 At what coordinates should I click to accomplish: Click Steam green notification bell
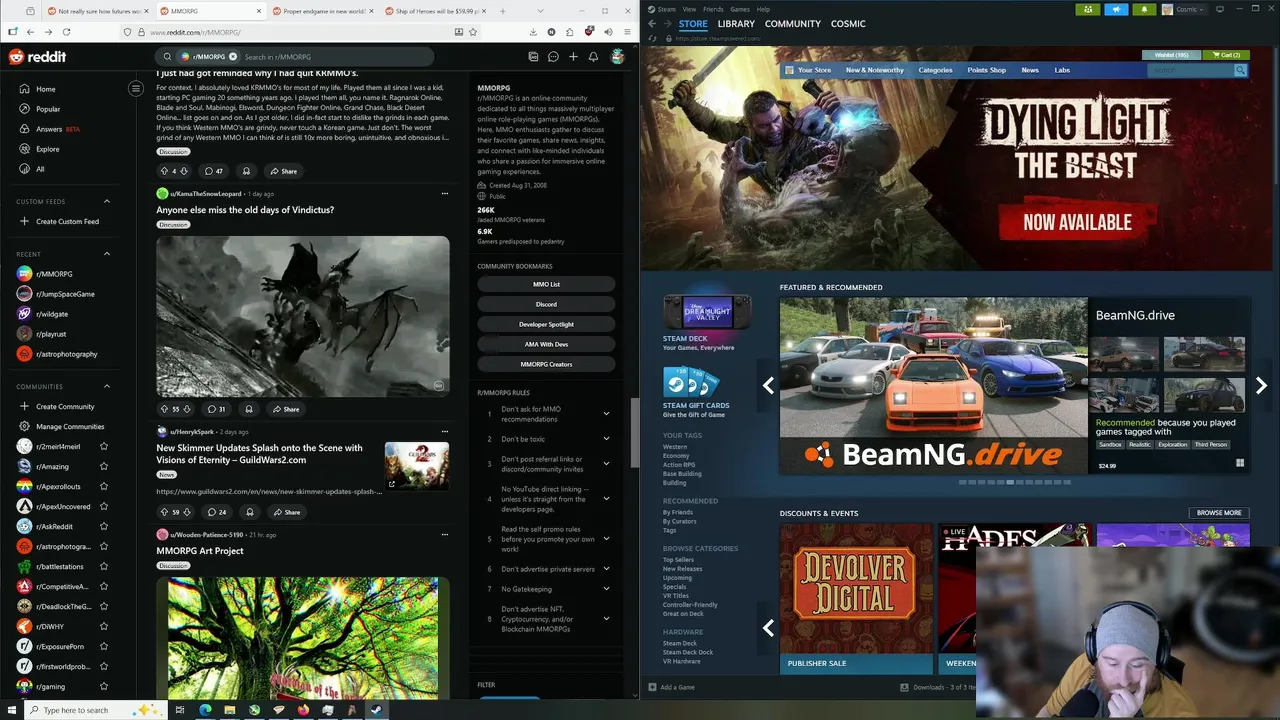click(x=1144, y=9)
